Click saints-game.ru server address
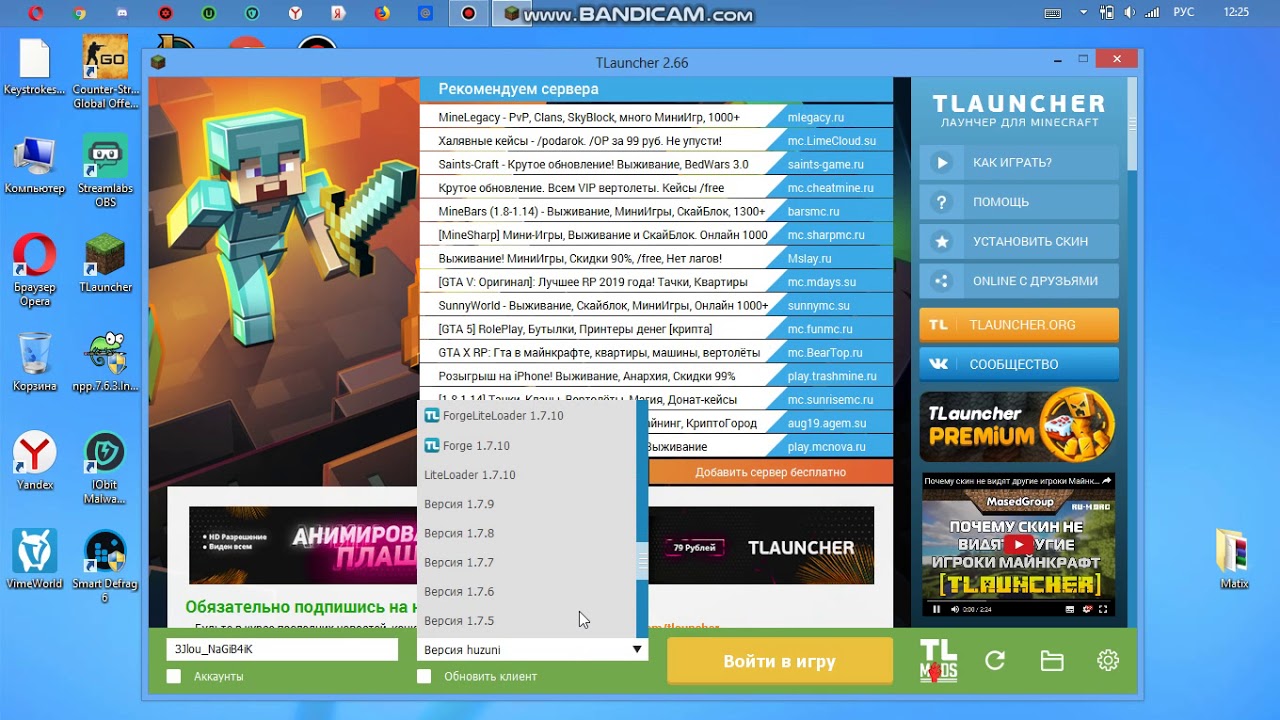This screenshot has width=1280, height=720. [825, 164]
